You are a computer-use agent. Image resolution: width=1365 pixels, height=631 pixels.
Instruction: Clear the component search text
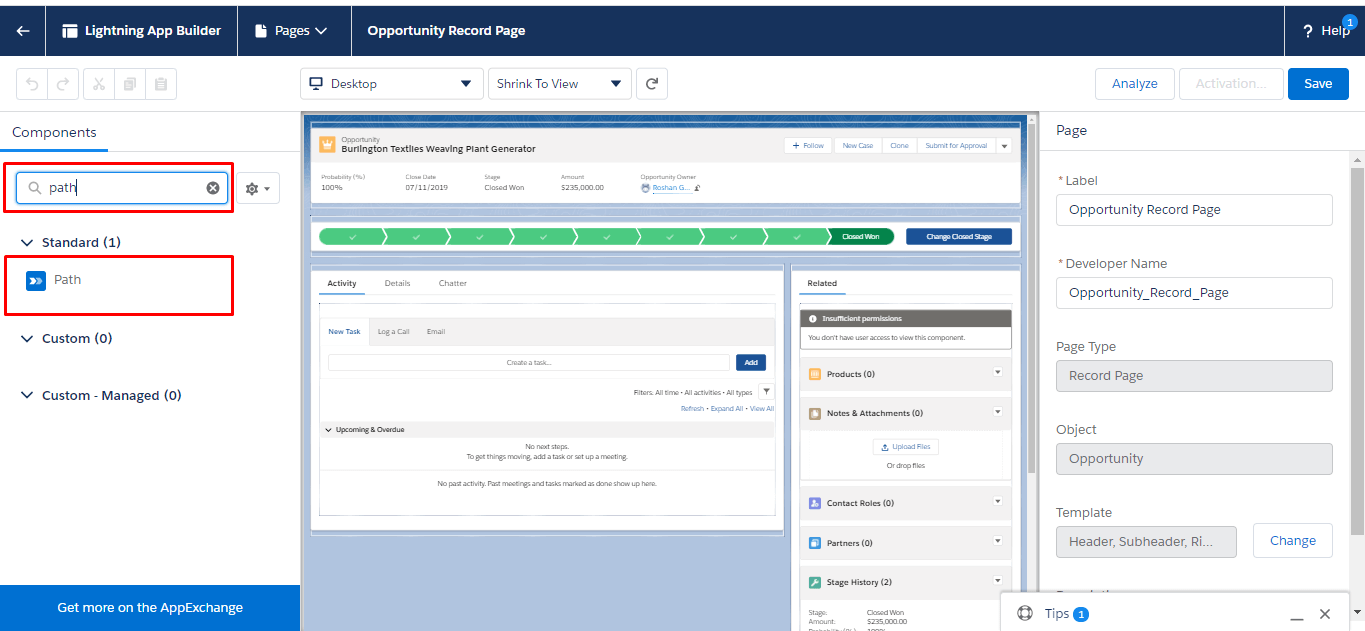pyautogui.click(x=213, y=188)
